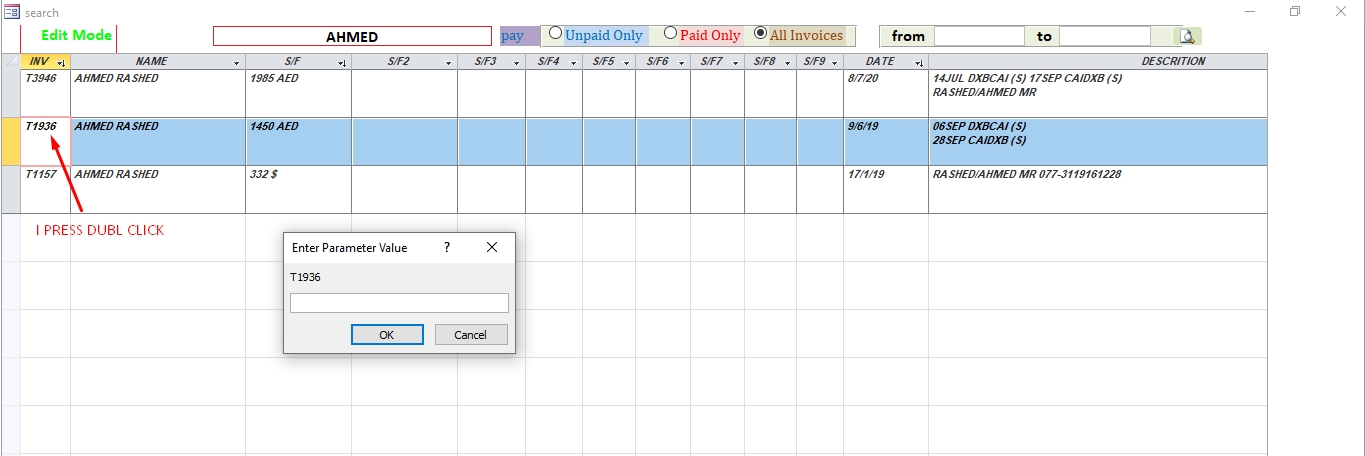
Task: Open the S/F2 column filter dropdown
Action: point(449,62)
